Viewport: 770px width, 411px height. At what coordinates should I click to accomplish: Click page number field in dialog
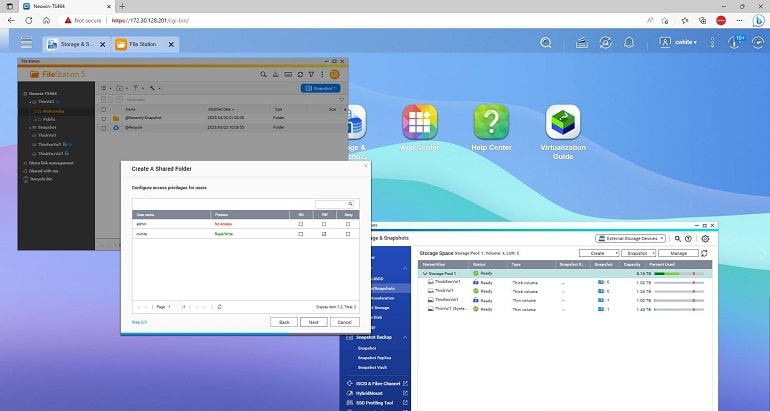173,307
